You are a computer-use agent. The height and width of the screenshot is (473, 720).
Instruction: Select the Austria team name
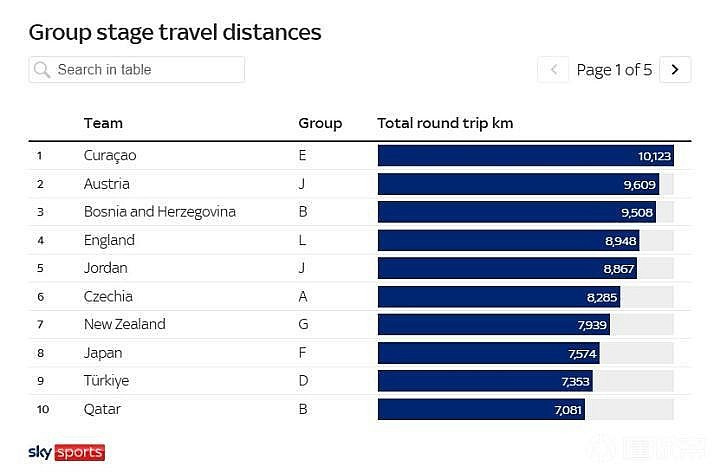pos(107,184)
